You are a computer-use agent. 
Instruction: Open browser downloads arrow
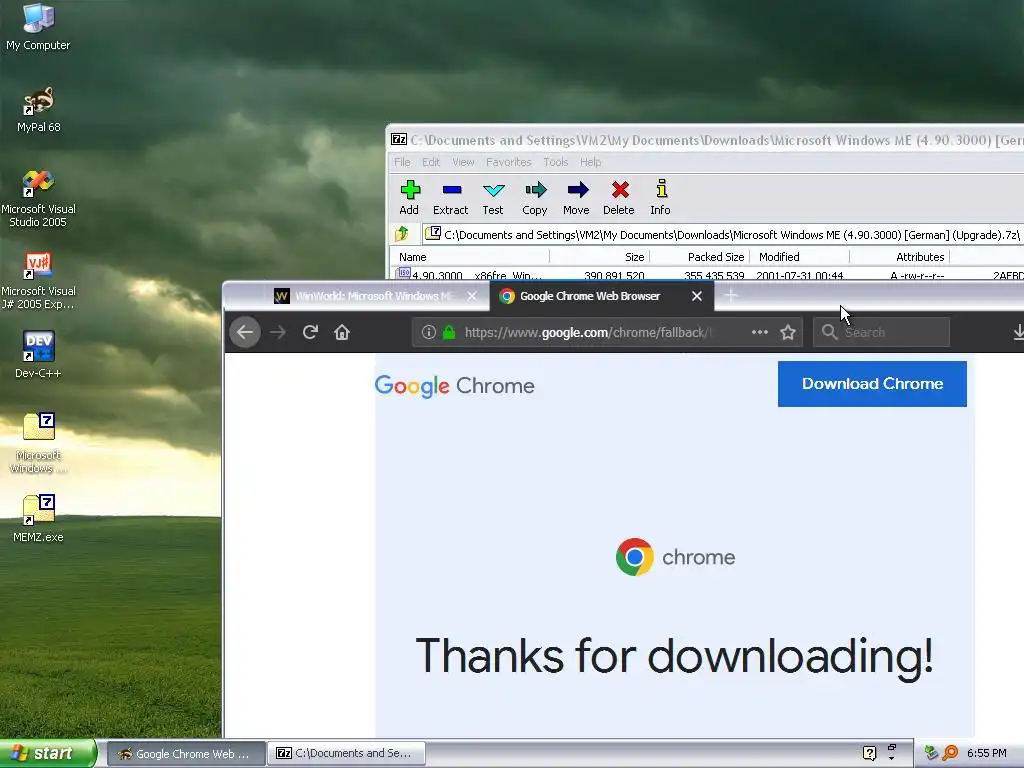[x=1018, y=332]
